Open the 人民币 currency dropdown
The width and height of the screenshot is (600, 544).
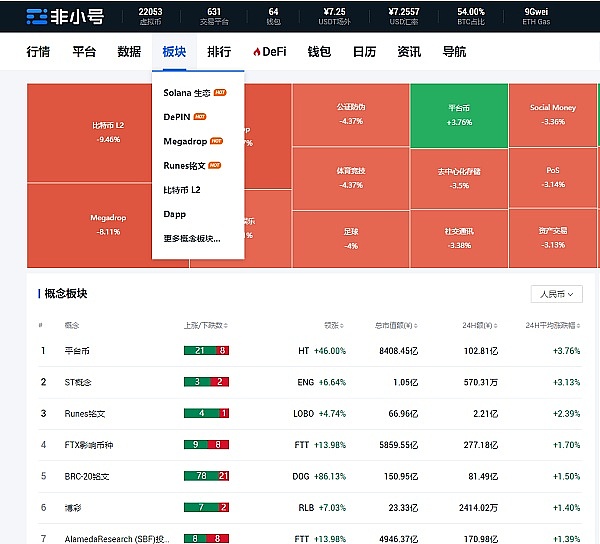556,294
